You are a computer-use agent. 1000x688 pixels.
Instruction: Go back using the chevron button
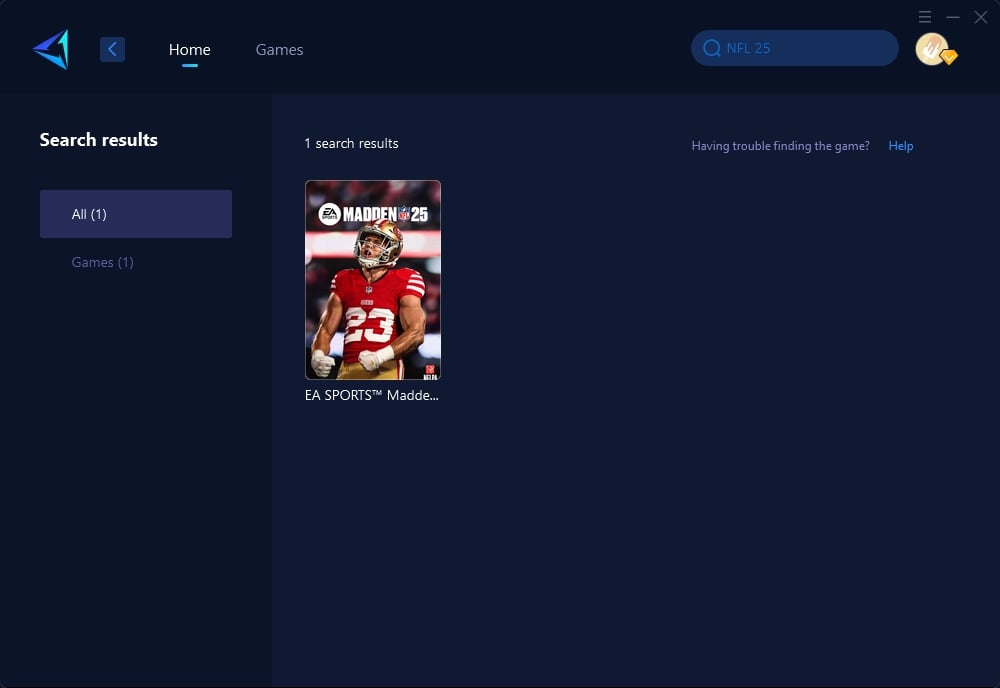112,49
